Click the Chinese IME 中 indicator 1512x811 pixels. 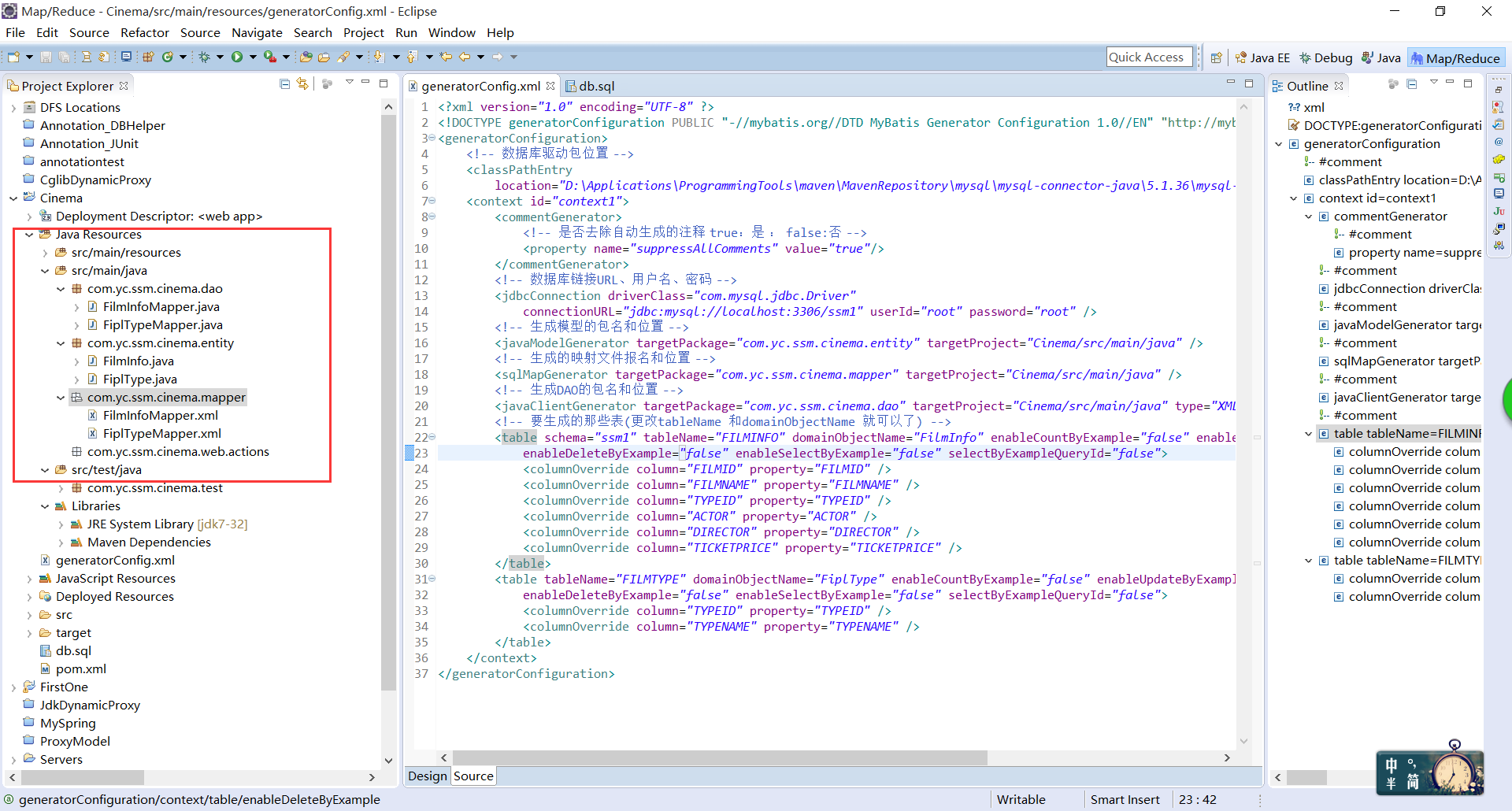(x=1392, y=765)
